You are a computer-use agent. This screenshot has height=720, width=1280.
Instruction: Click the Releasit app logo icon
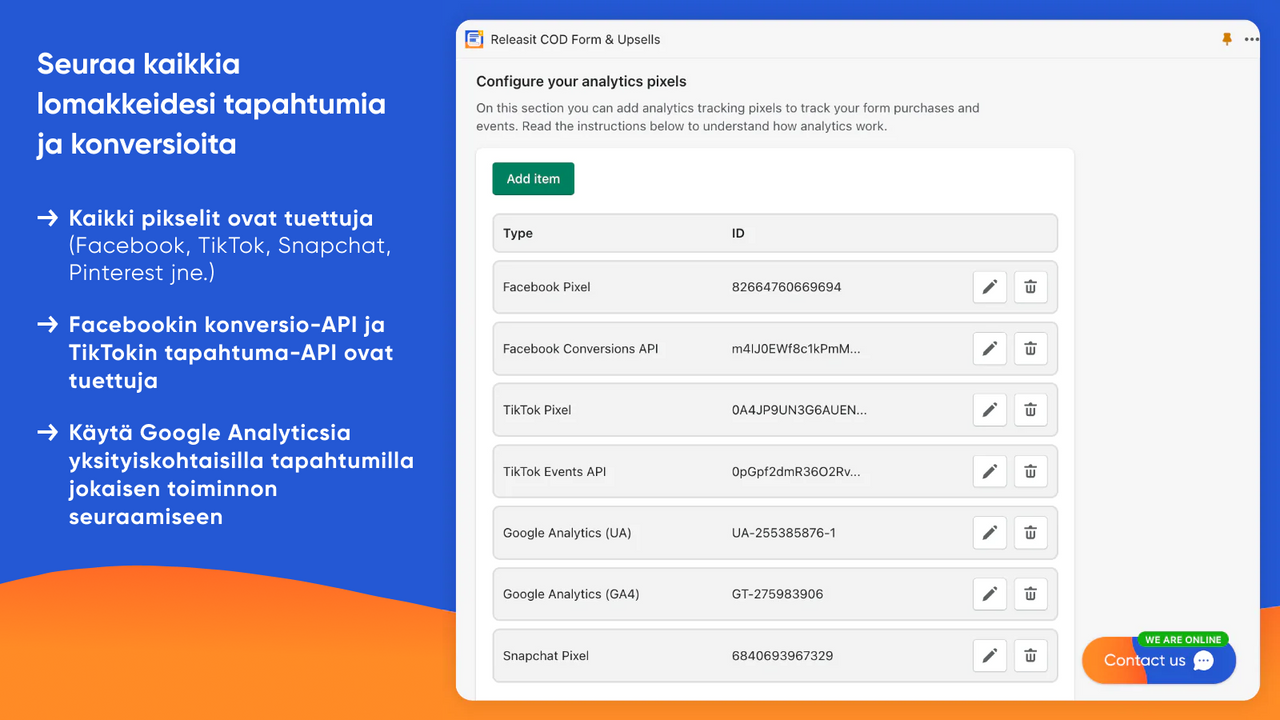click(x=474, y=39)
